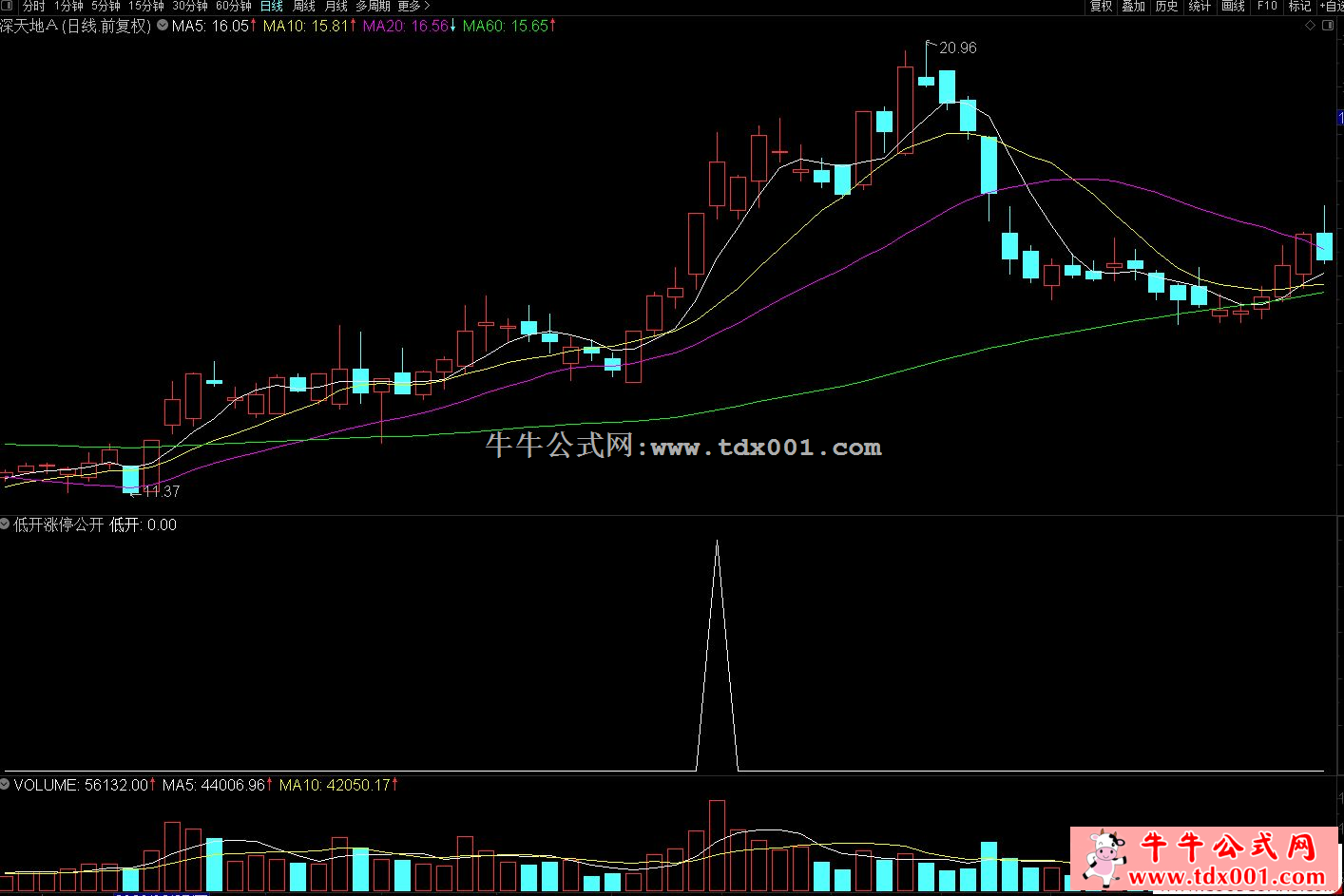Click the 20.96 high price label
1344x896 pixels.
coord(958,48)
